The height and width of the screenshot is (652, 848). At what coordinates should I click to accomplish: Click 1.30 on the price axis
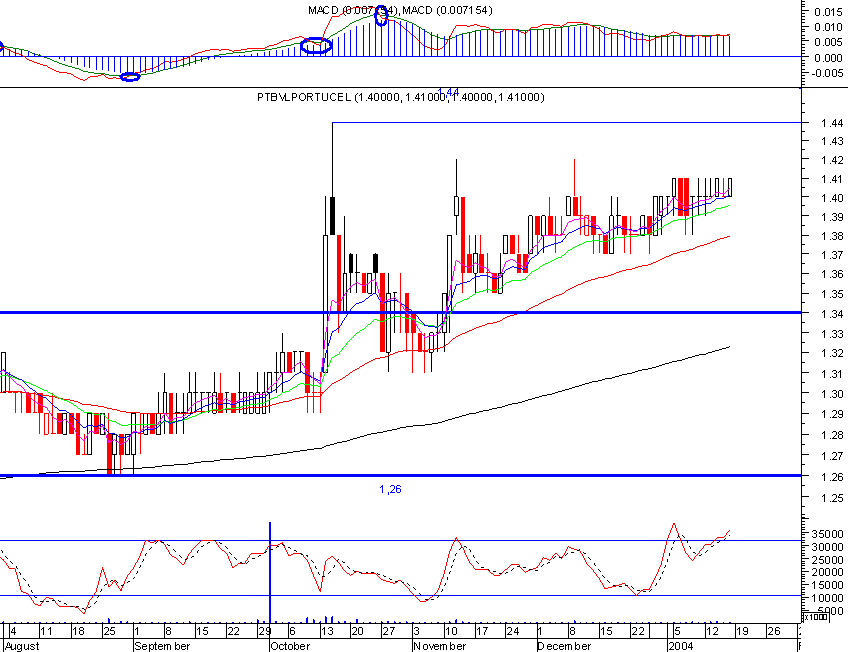click(832, 394)
